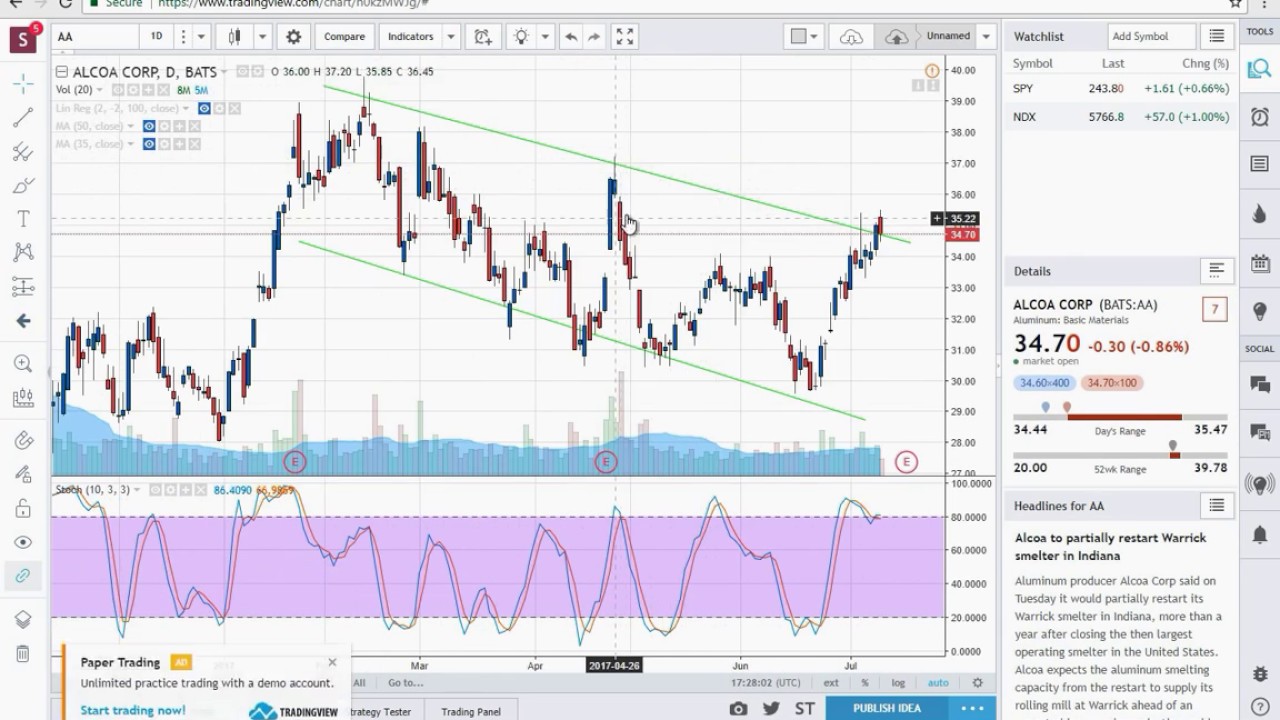
Task: Open candlestick chart style dropdown arrow
Action: pyautogui.click(x=262, y=37)
